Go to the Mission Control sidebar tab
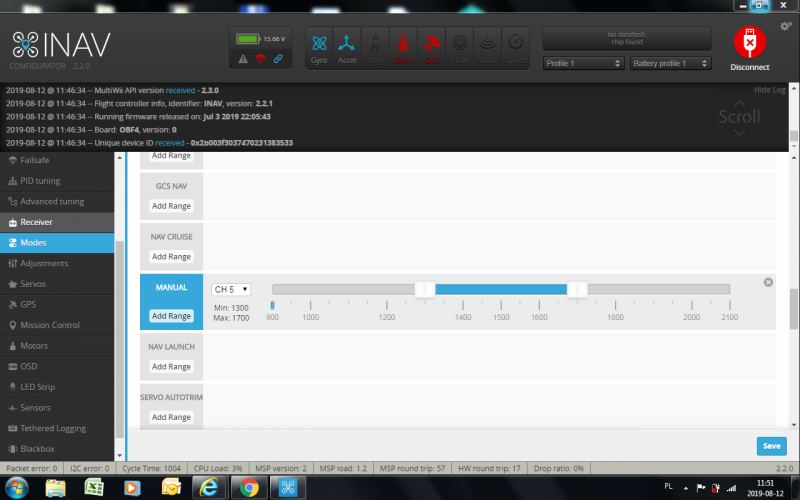Screen dimensions: 800x500 pyautogui.click(x=50, y=325)
